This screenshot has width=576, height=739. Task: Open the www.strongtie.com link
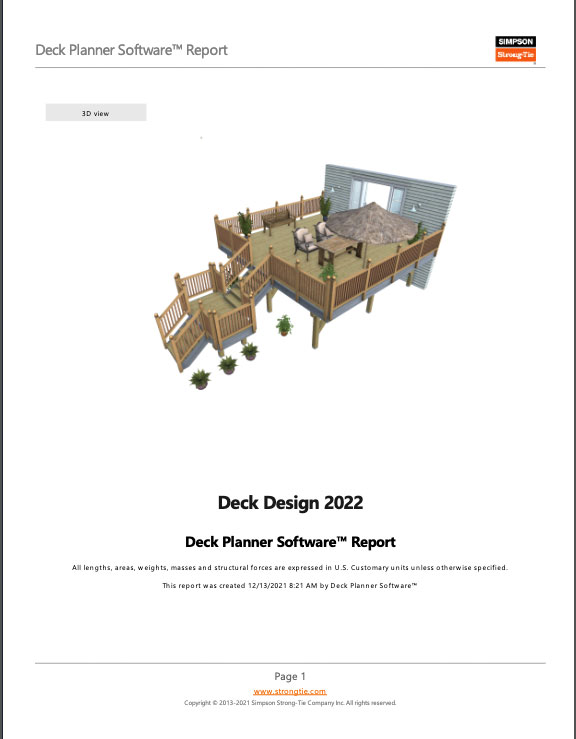click(289, 691)
